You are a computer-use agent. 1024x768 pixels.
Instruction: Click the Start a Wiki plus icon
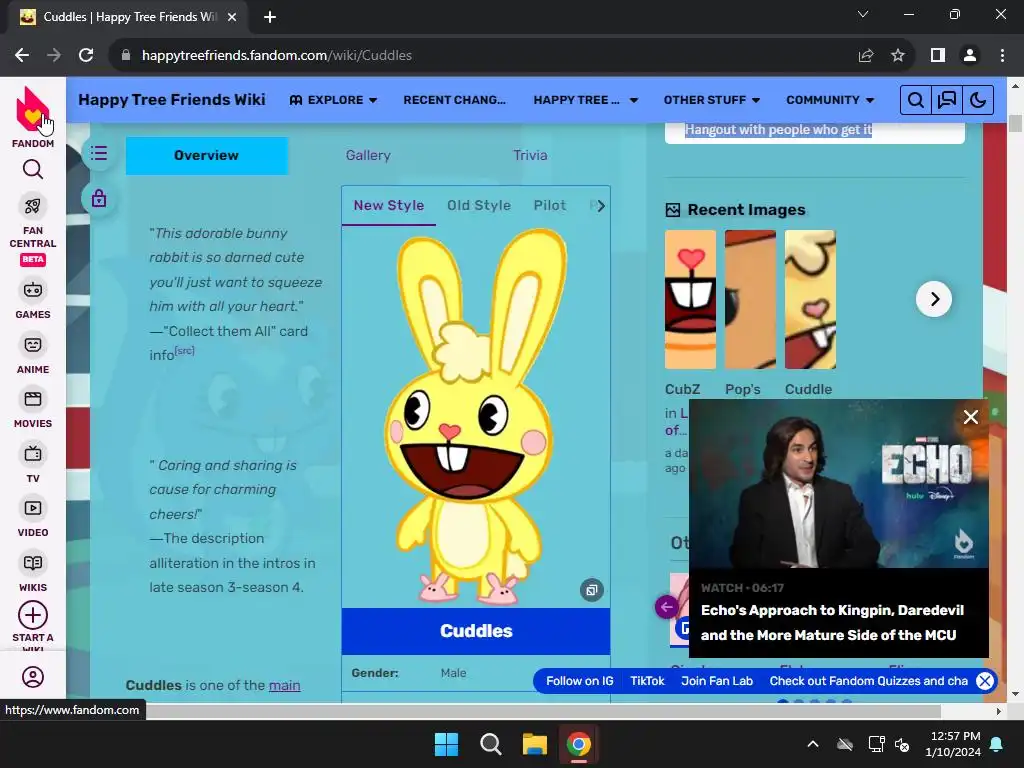click(33, 615)
